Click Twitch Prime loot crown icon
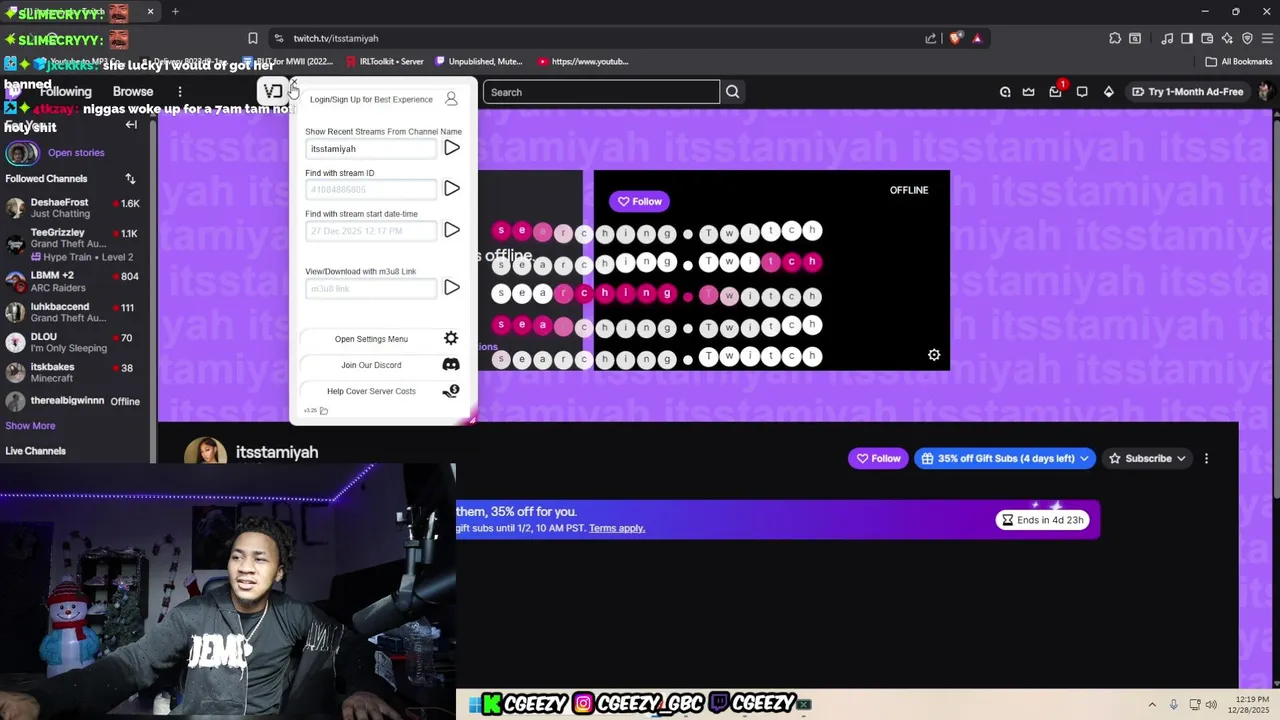Viewport: 1280px width, 720px height. point(1028,92)
